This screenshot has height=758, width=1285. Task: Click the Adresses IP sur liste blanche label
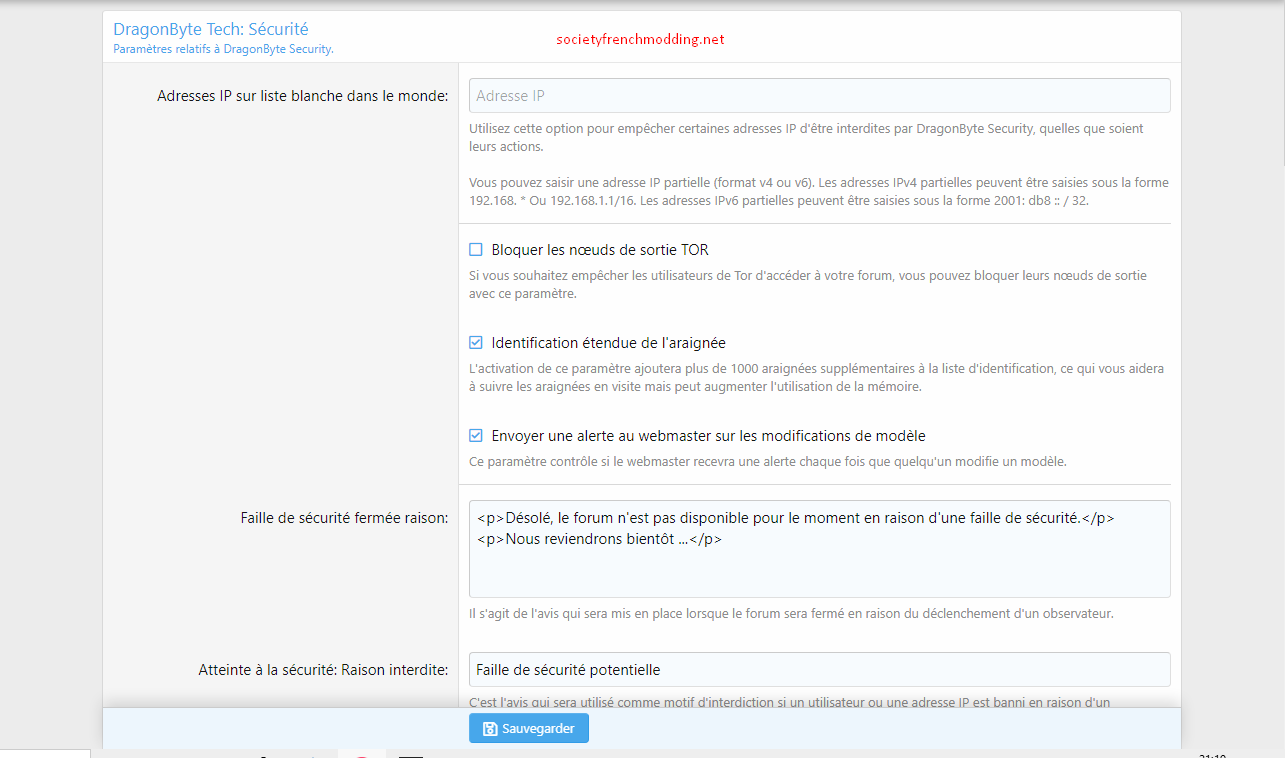click(302, 96)
